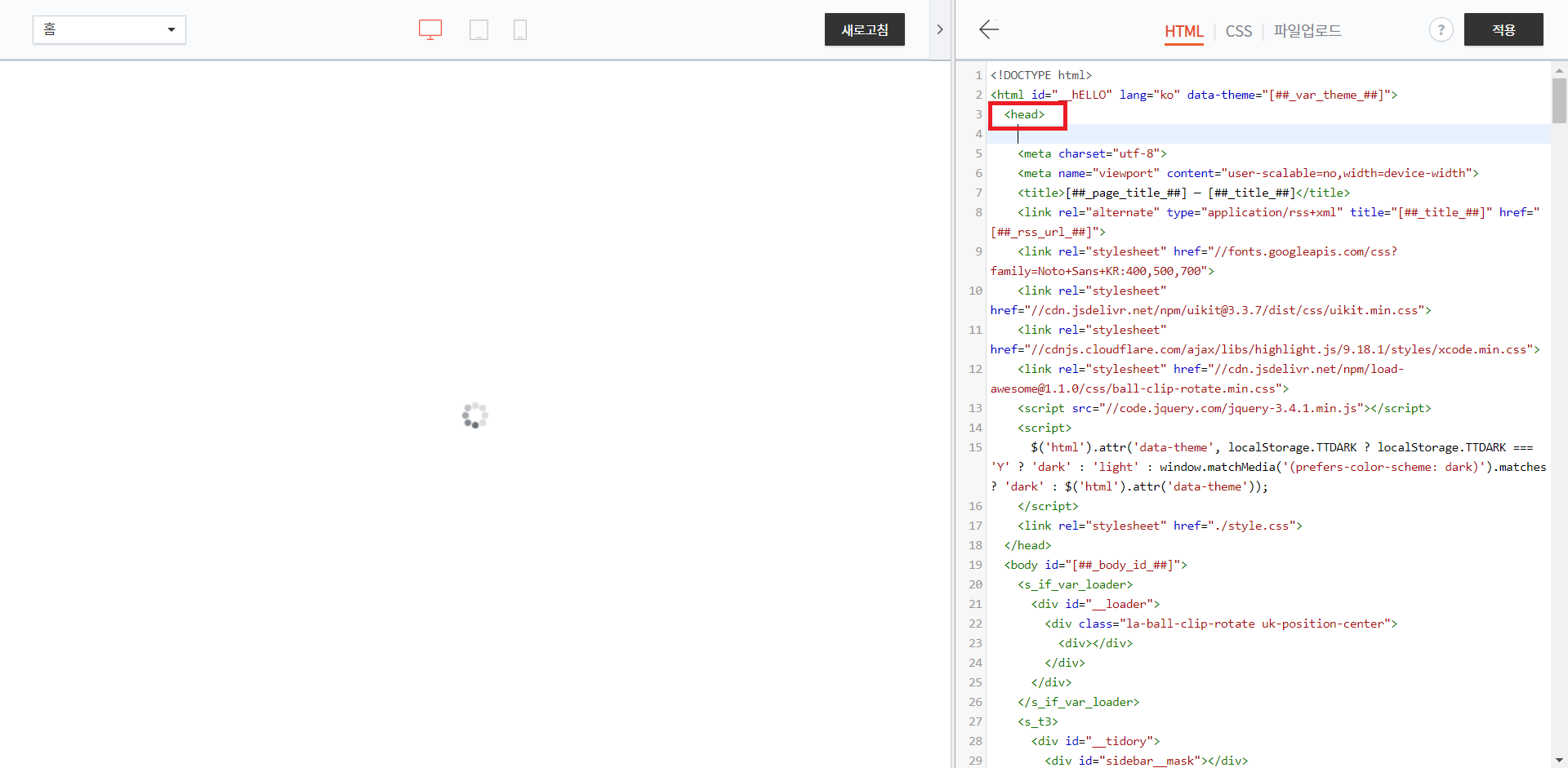The height and width of the screenshot is (768, 1568).
Task: Click the editor vertical scrollbar thumb
Action: (x=1559, y=100)
